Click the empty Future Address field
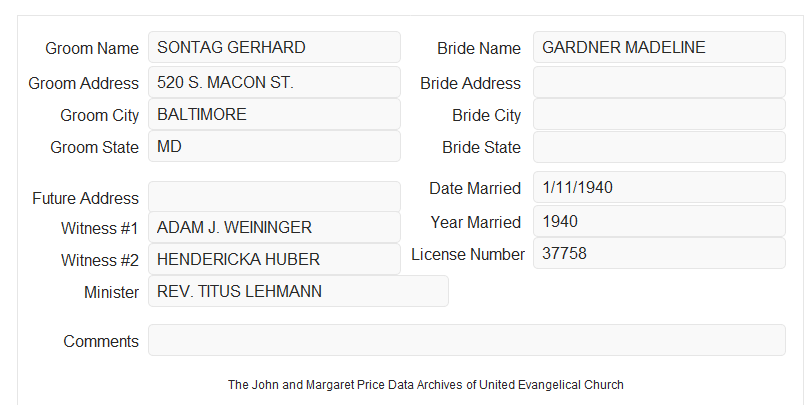 (274, 197)
